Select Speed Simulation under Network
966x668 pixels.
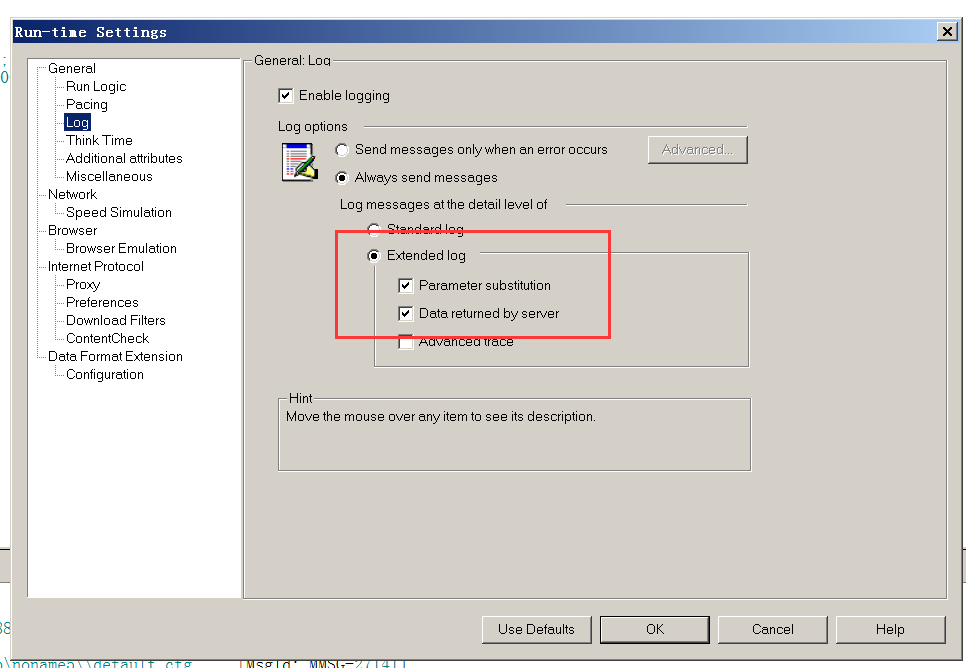(x=119, y=213)
